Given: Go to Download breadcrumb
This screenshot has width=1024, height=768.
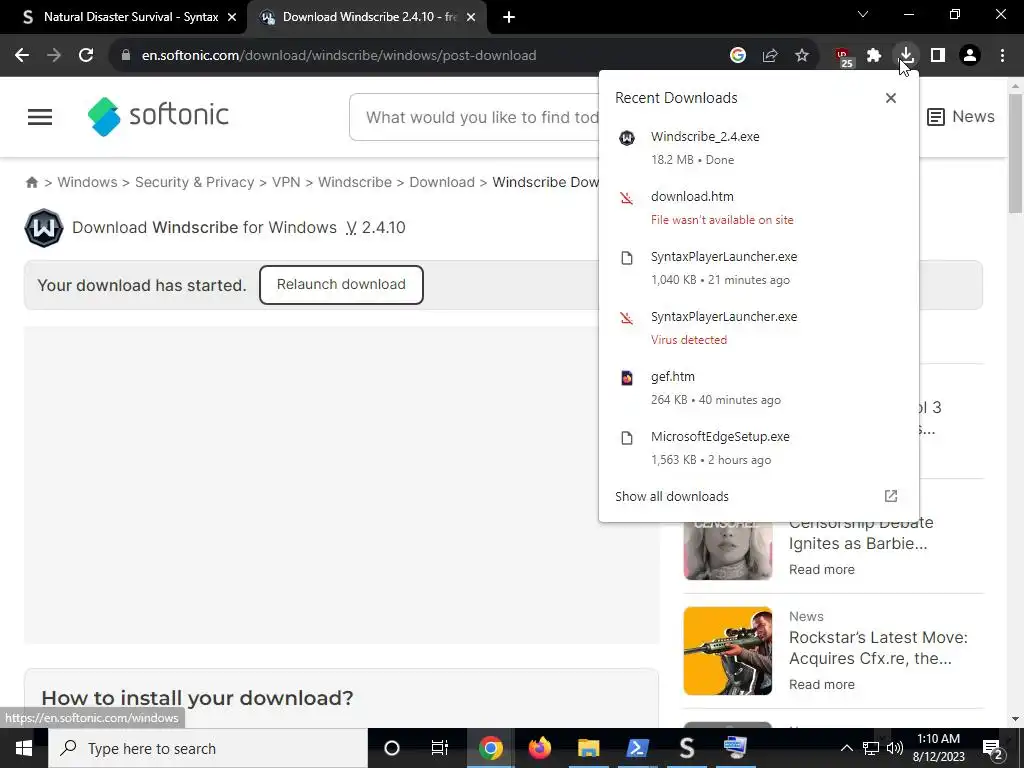Looking at the screenshot, I should (x=442, y=182).
